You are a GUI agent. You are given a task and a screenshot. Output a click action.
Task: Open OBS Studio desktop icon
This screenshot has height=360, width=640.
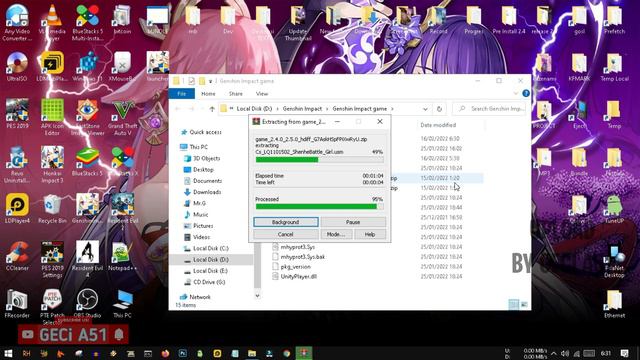[x=87, y=303]
